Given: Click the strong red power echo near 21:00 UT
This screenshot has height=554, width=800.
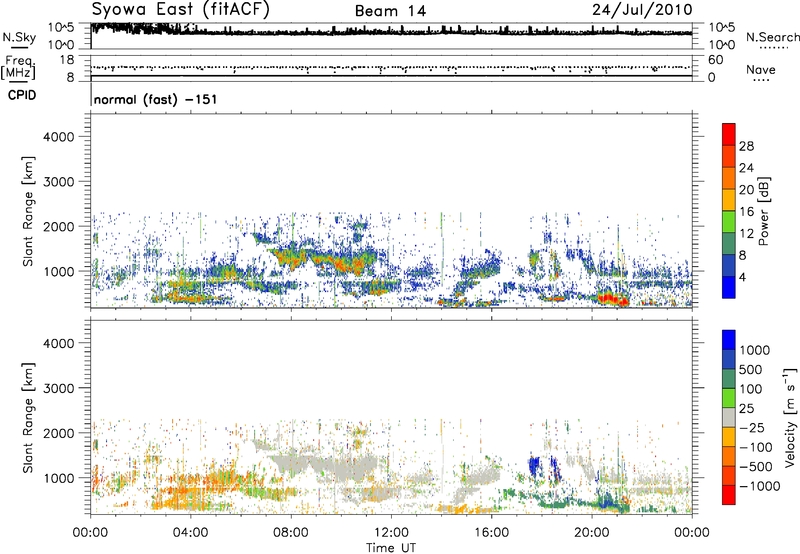Looking at the screenshot, I should [611, 298].
